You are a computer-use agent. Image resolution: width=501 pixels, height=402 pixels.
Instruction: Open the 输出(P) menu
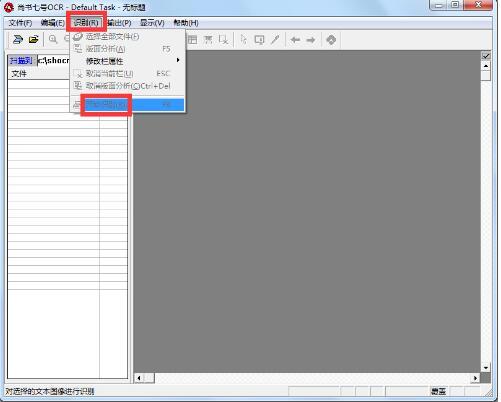click(119, 23)
